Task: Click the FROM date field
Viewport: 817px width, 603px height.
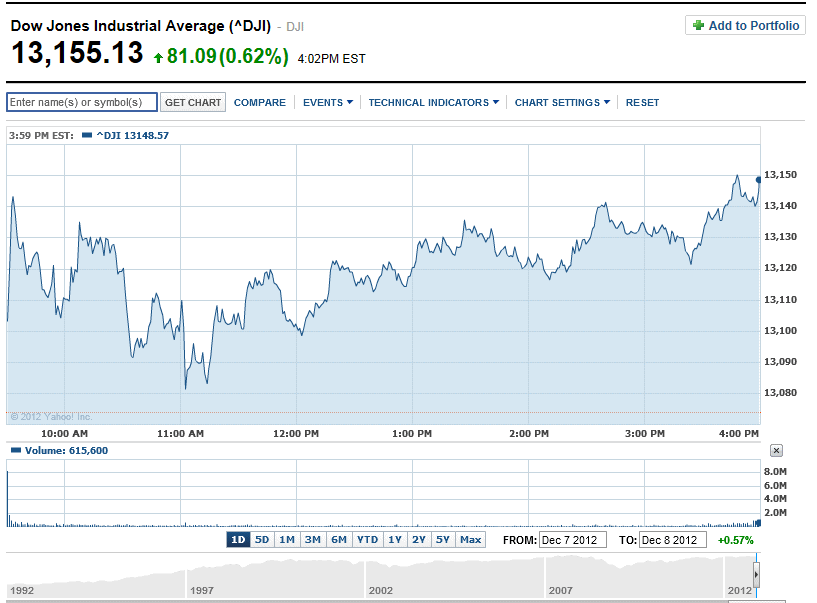Action: (573, 540)
